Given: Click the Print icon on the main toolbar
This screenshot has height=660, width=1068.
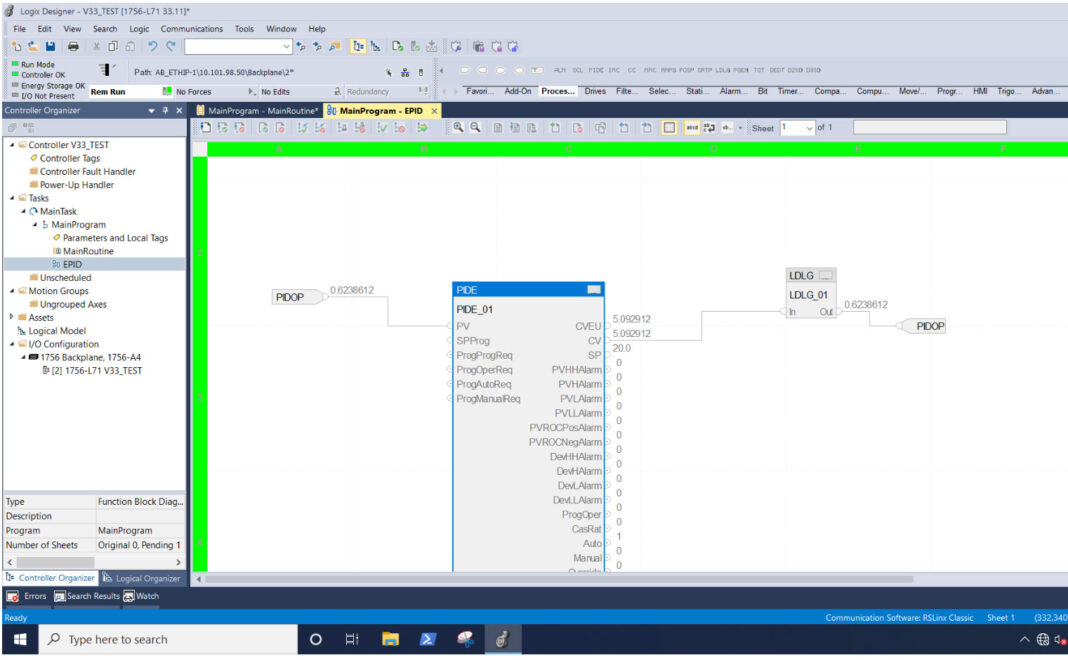Looking at the screenshot, I should 72,46.
